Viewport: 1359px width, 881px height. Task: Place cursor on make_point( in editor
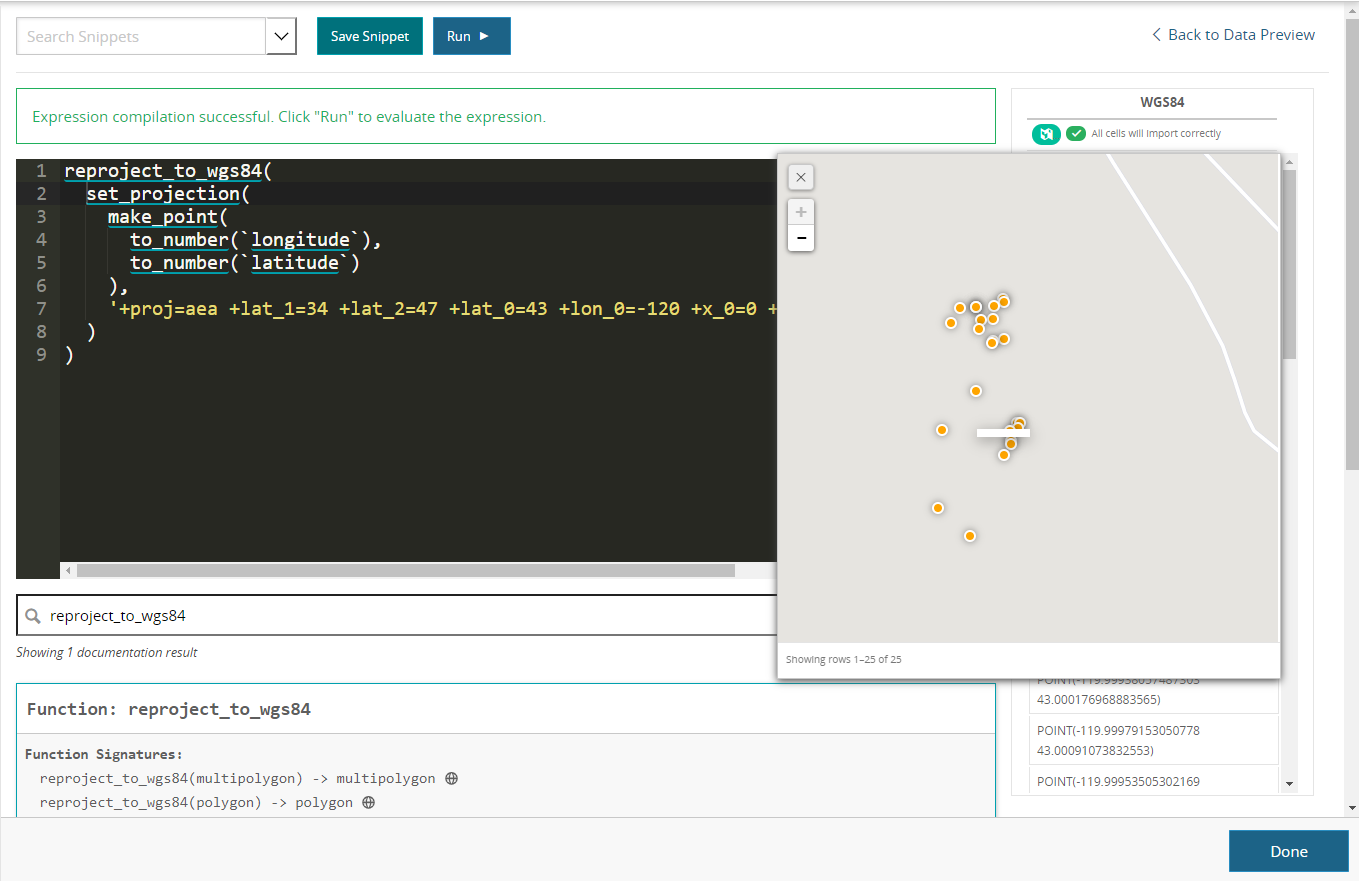168,217
